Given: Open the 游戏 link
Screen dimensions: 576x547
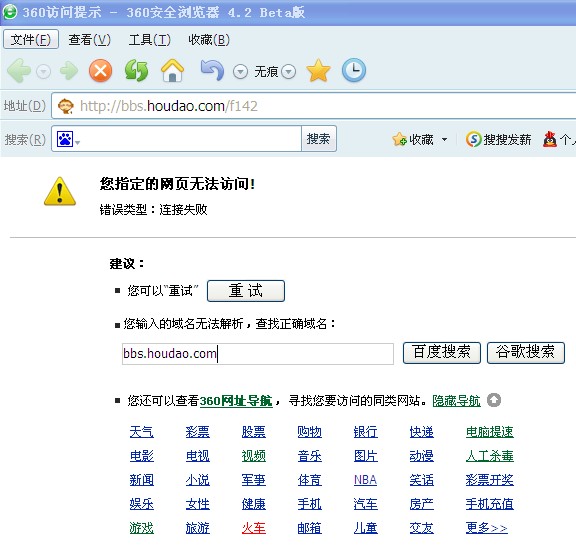Looking at the screenshot, I should pos(141,528).
